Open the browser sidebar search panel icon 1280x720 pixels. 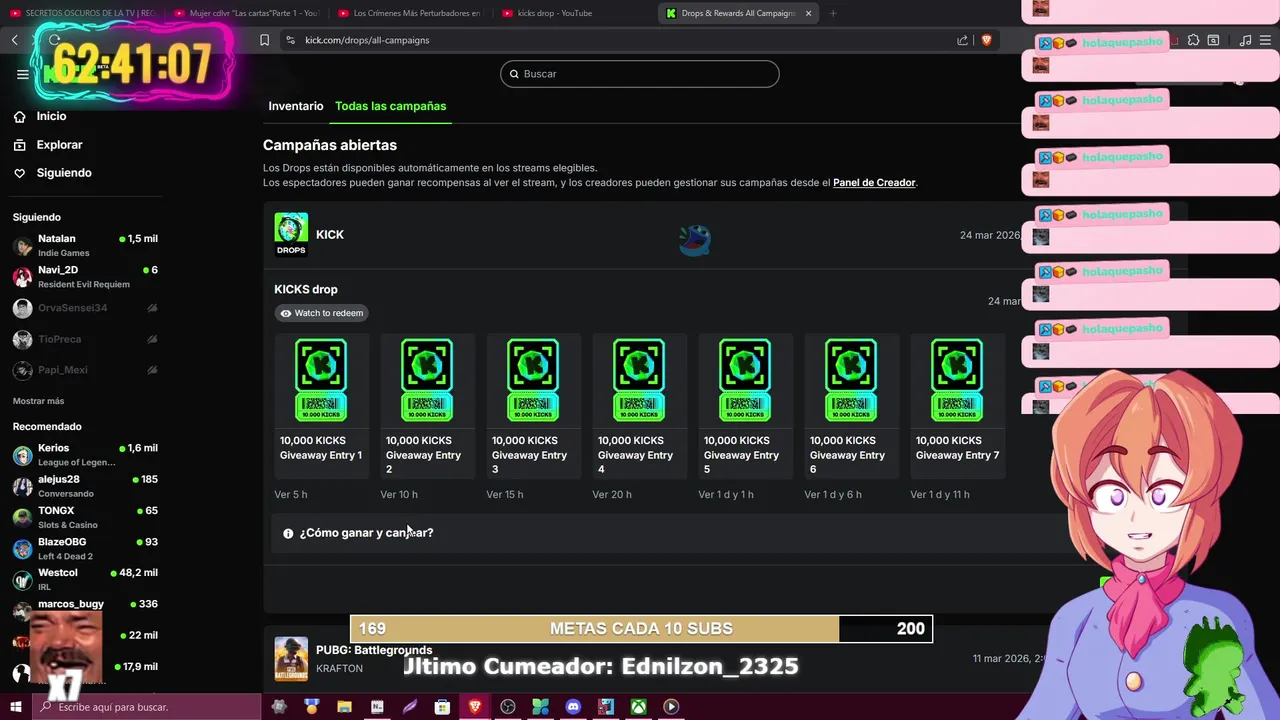[x=1213, y=40]
